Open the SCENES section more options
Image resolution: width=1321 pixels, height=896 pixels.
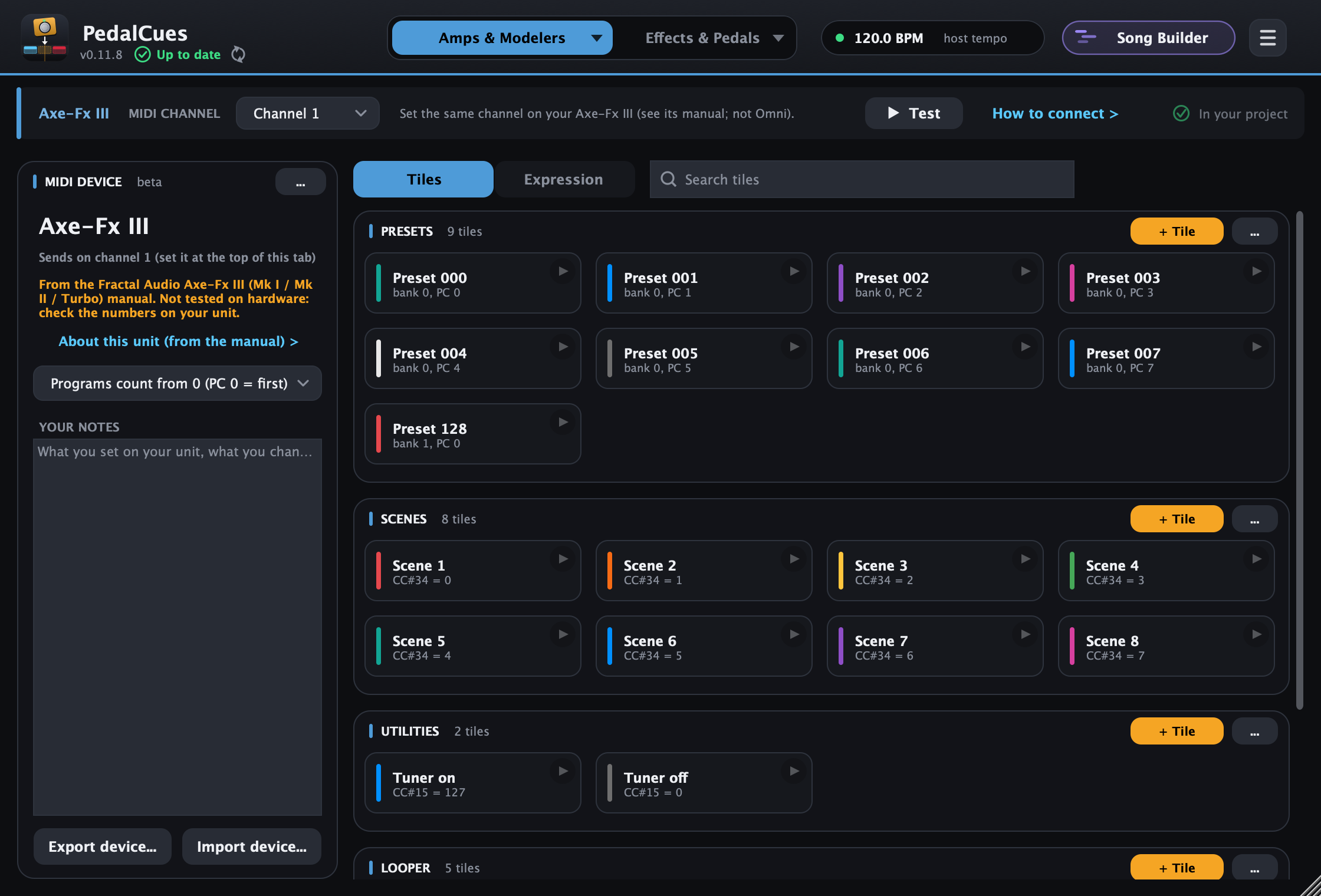(x=1254, y=519)
